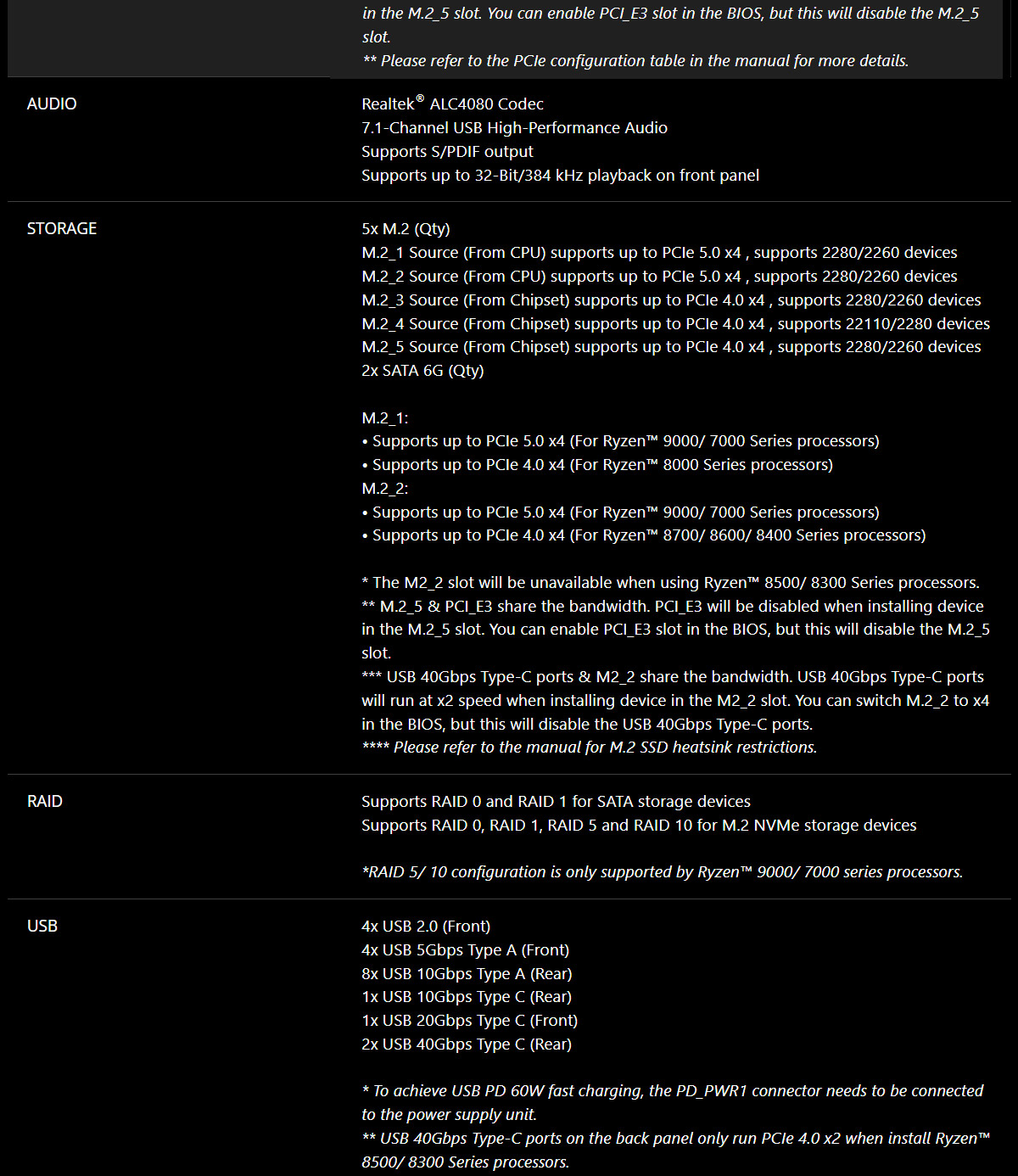This screenshot has height=1176, width=1018.
Task: Click the 2x SATA 6G (Qty) text
Action: [x=422, y=371]
